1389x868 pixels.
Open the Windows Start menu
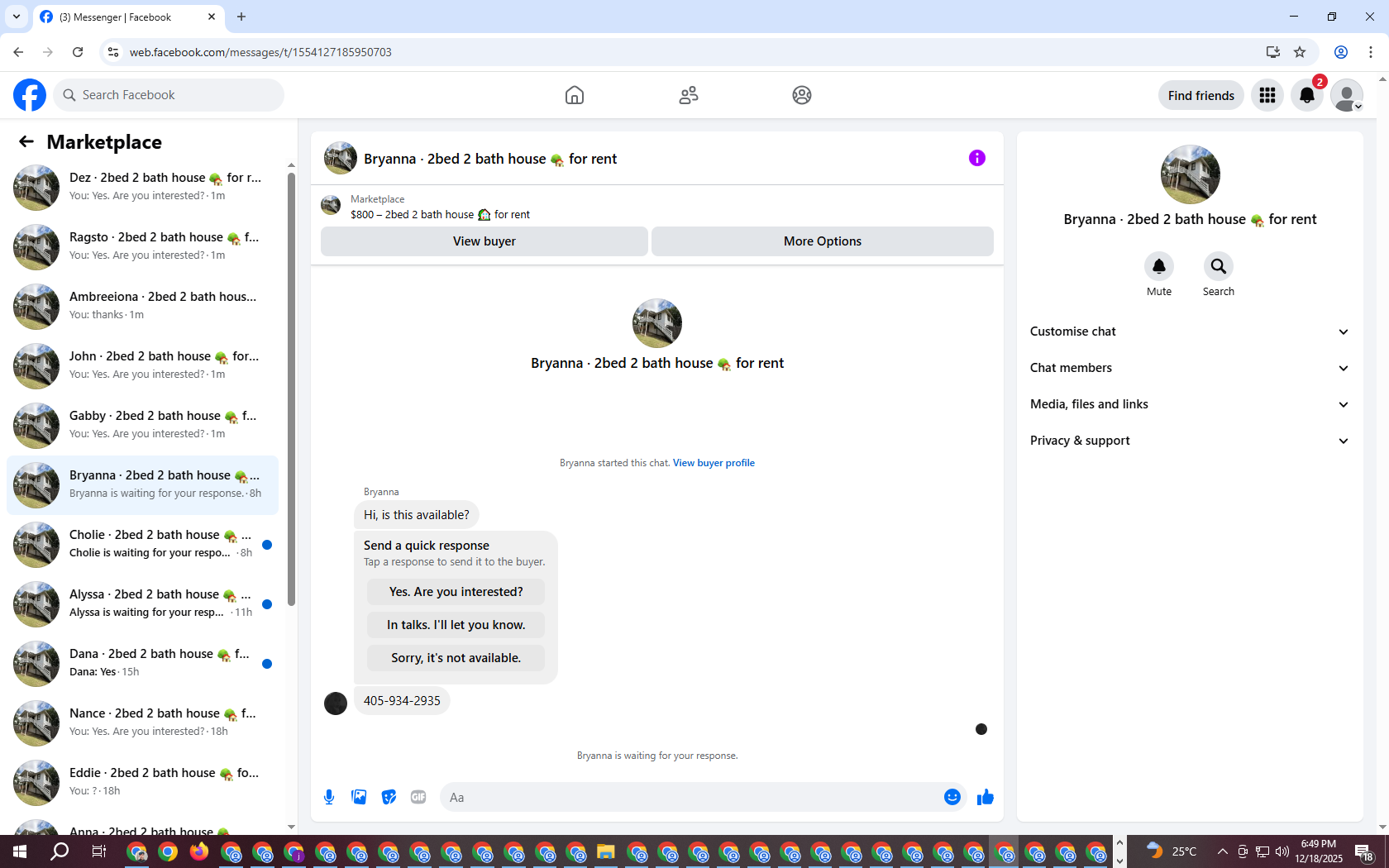20,851
